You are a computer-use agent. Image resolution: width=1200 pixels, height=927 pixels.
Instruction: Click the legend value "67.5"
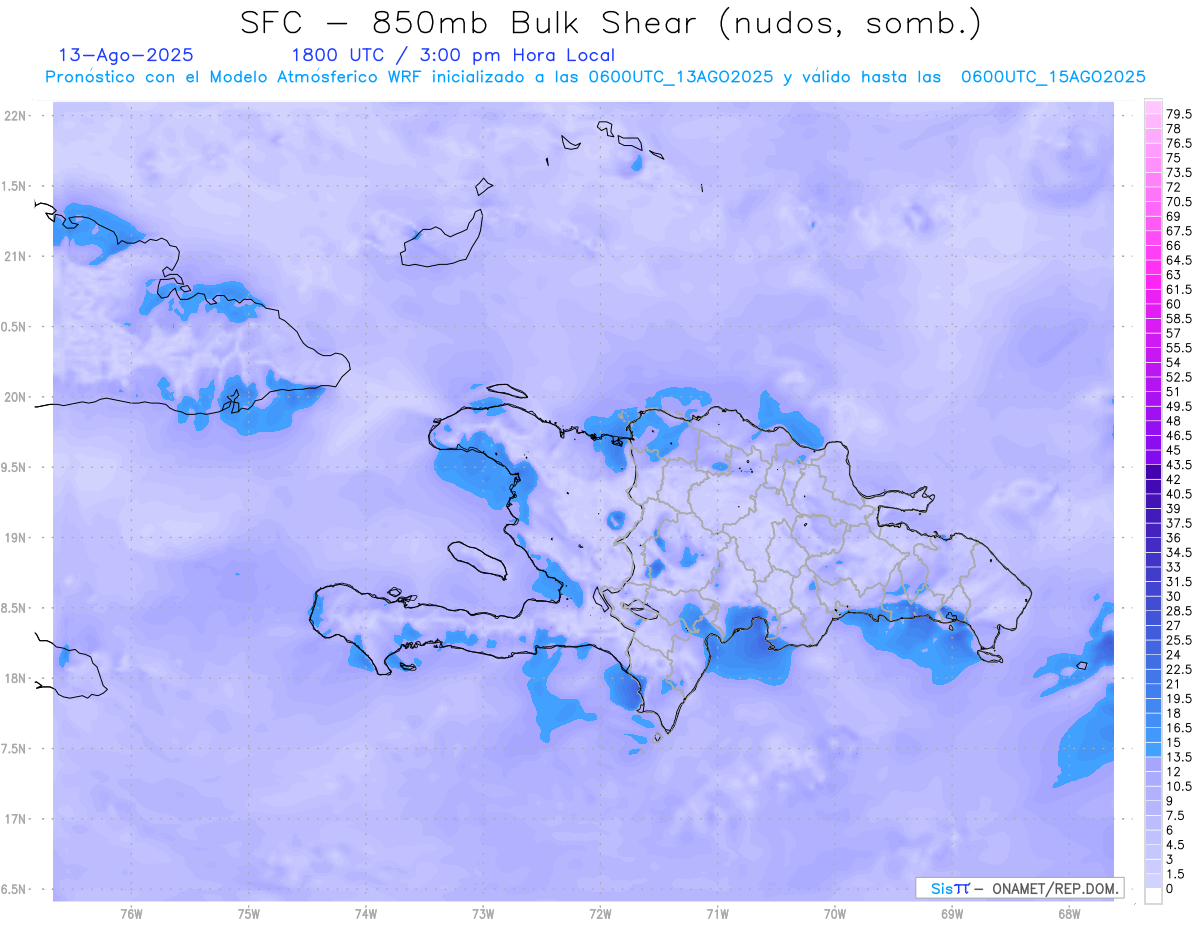point(1179,231)
